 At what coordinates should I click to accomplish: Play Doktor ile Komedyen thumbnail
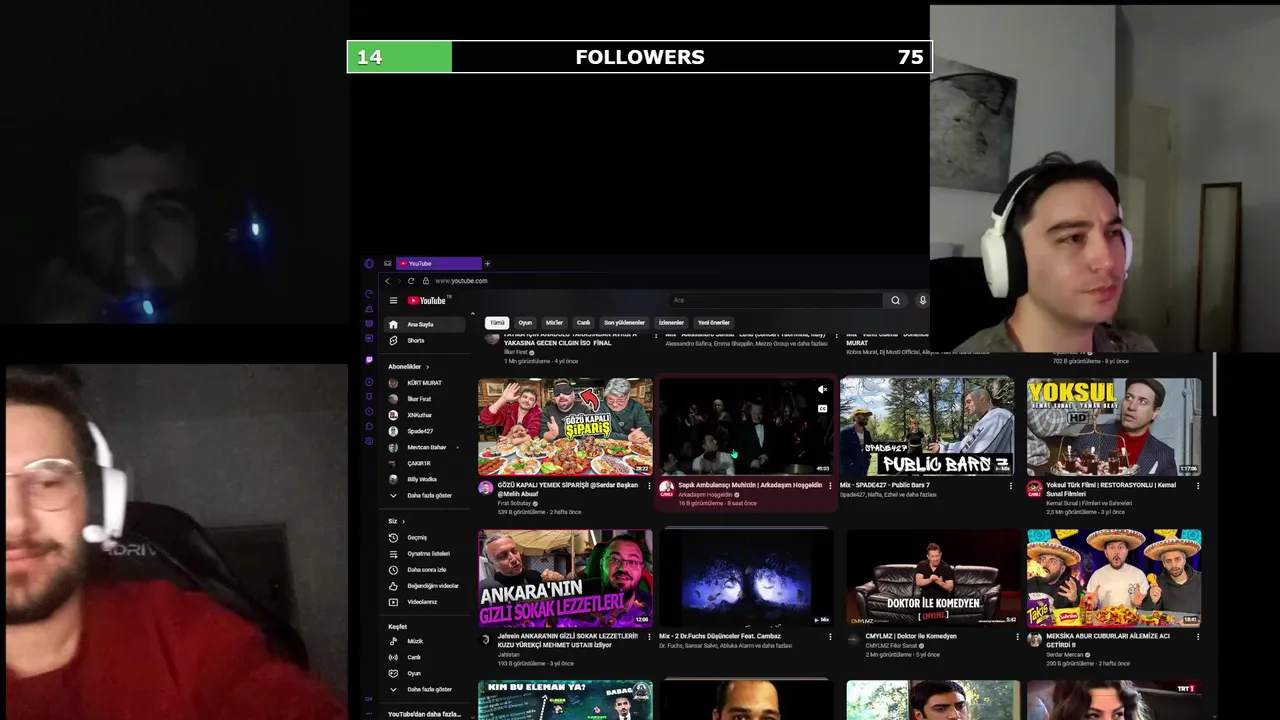point(933,577)
